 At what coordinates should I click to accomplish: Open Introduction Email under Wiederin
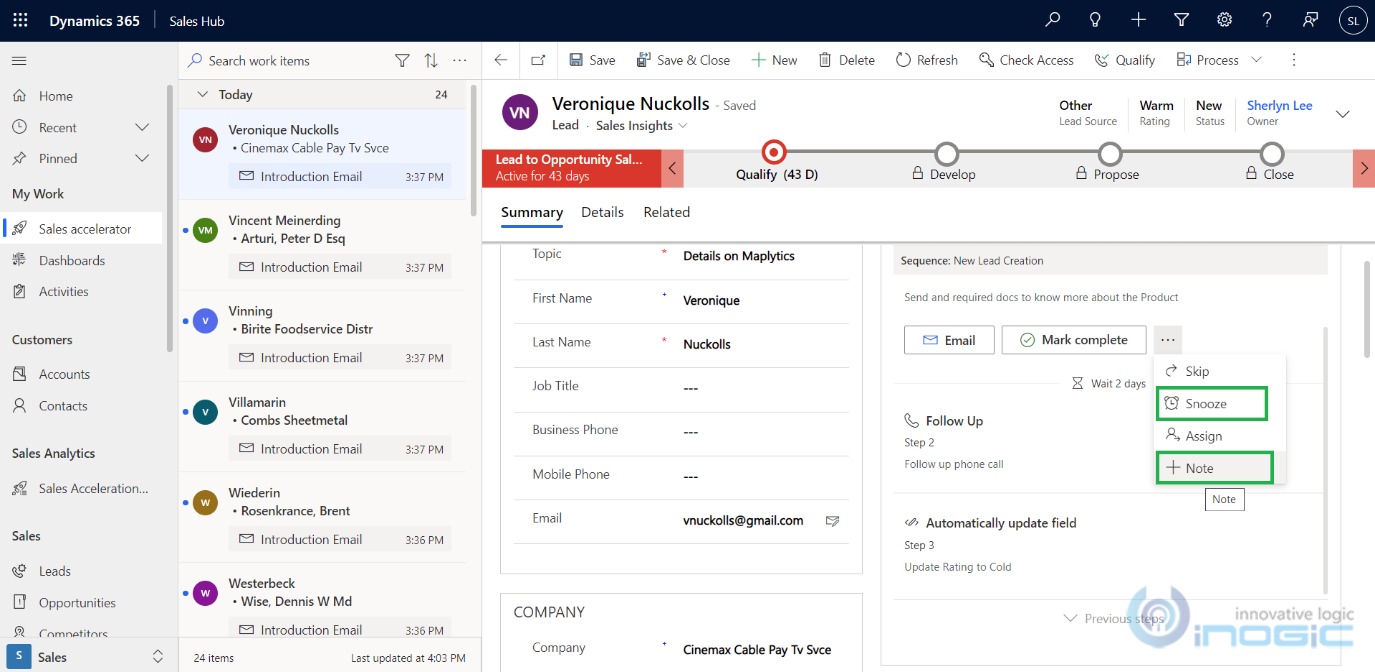(x=340, y=540)
